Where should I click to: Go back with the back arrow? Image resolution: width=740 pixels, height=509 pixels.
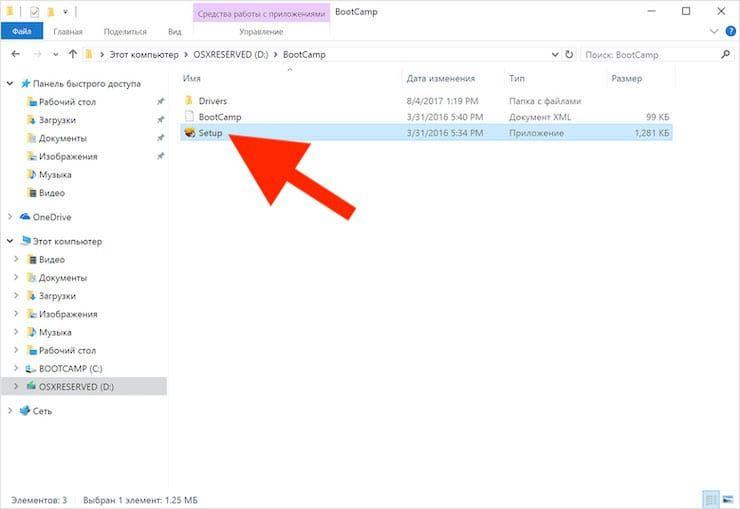pos(16,54)
